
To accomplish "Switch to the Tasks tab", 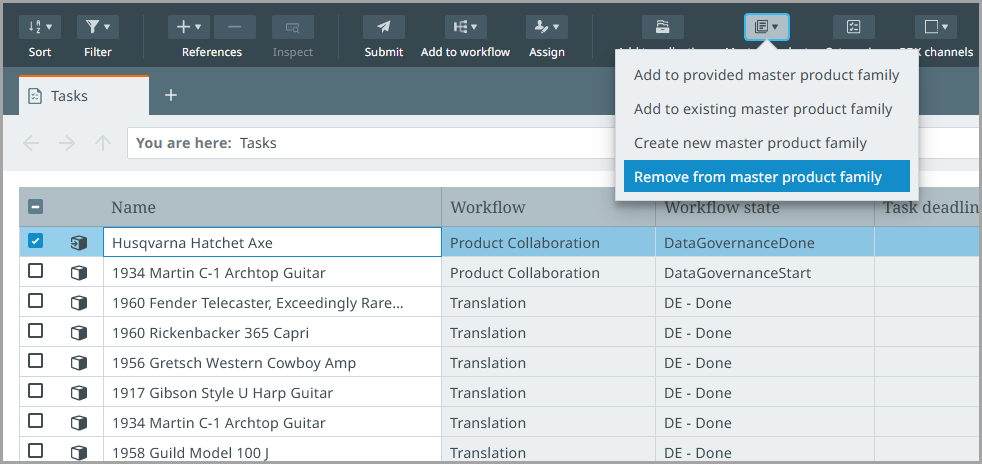I will point(70,96).
